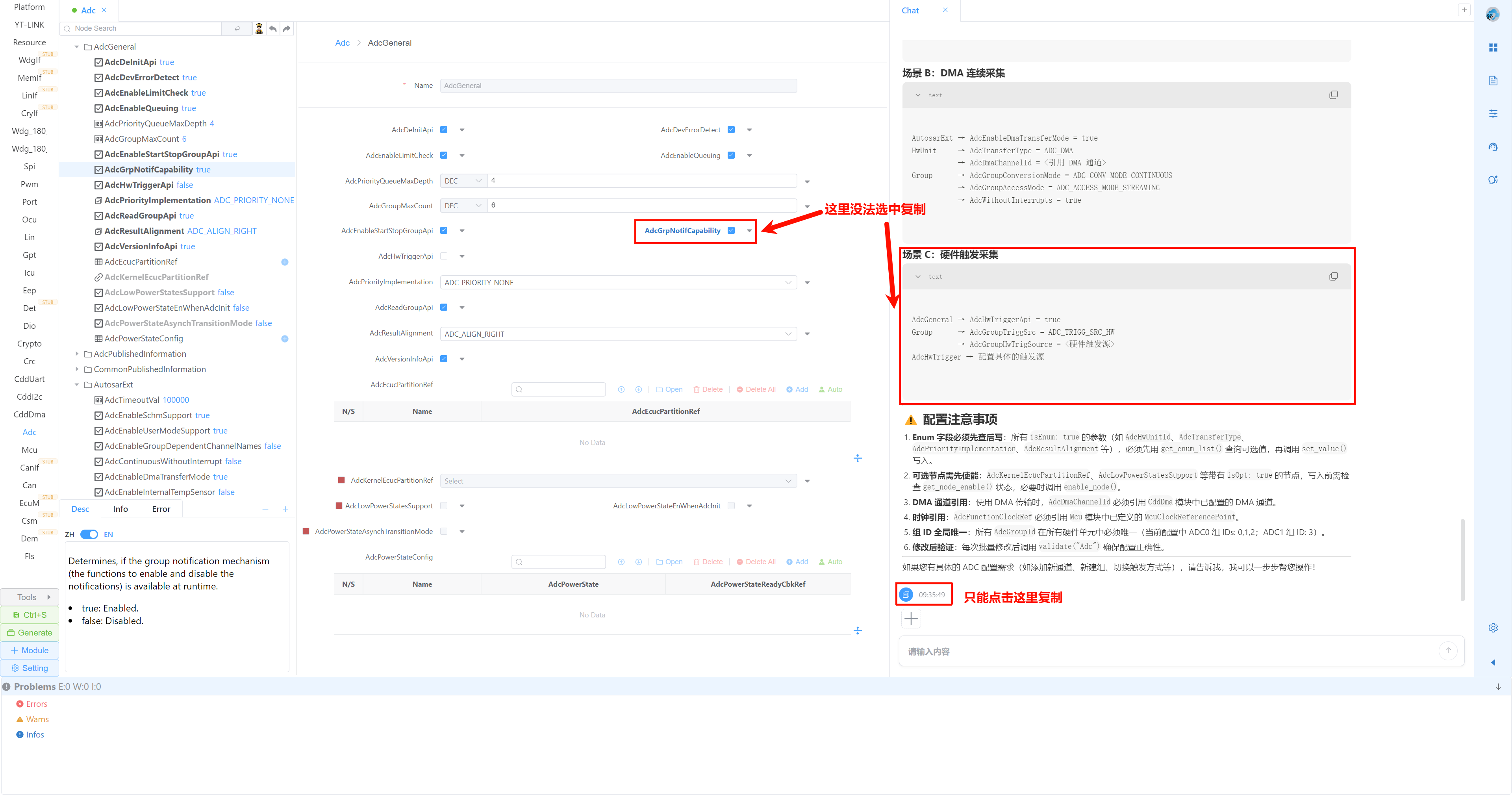This screenshot has height=795, width=1512.
Task: Open the sliders settings icon in right sidebar
Action: pyautogui.click(x=1493, y=113)
